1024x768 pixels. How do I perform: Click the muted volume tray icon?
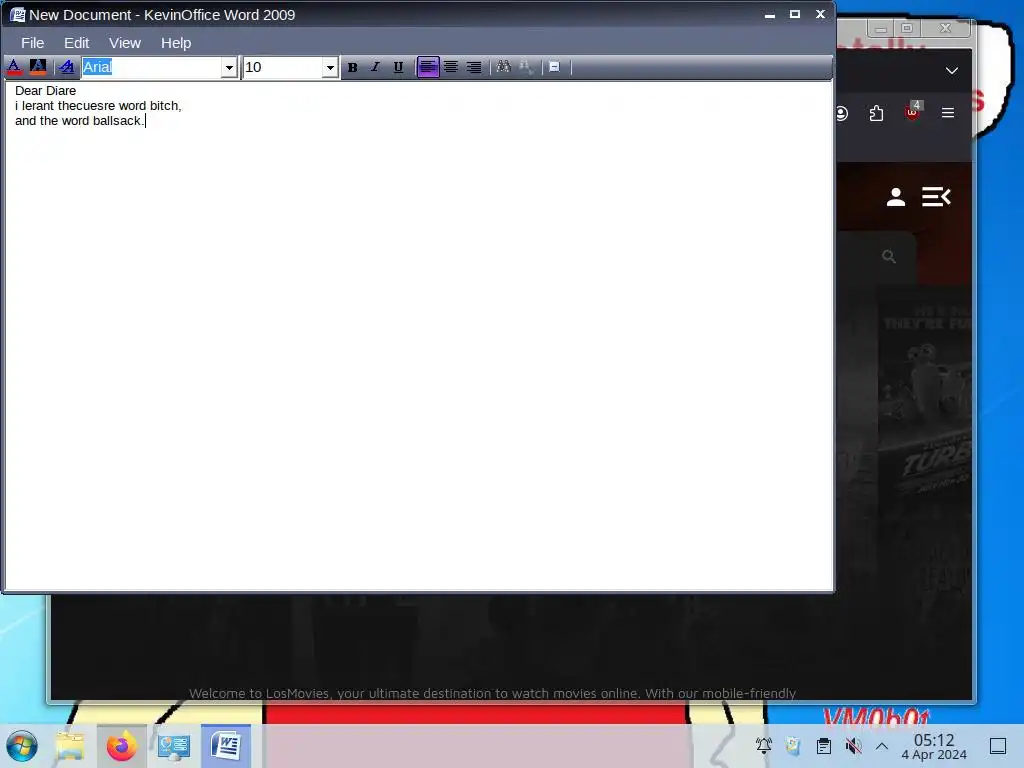point(853,746)
